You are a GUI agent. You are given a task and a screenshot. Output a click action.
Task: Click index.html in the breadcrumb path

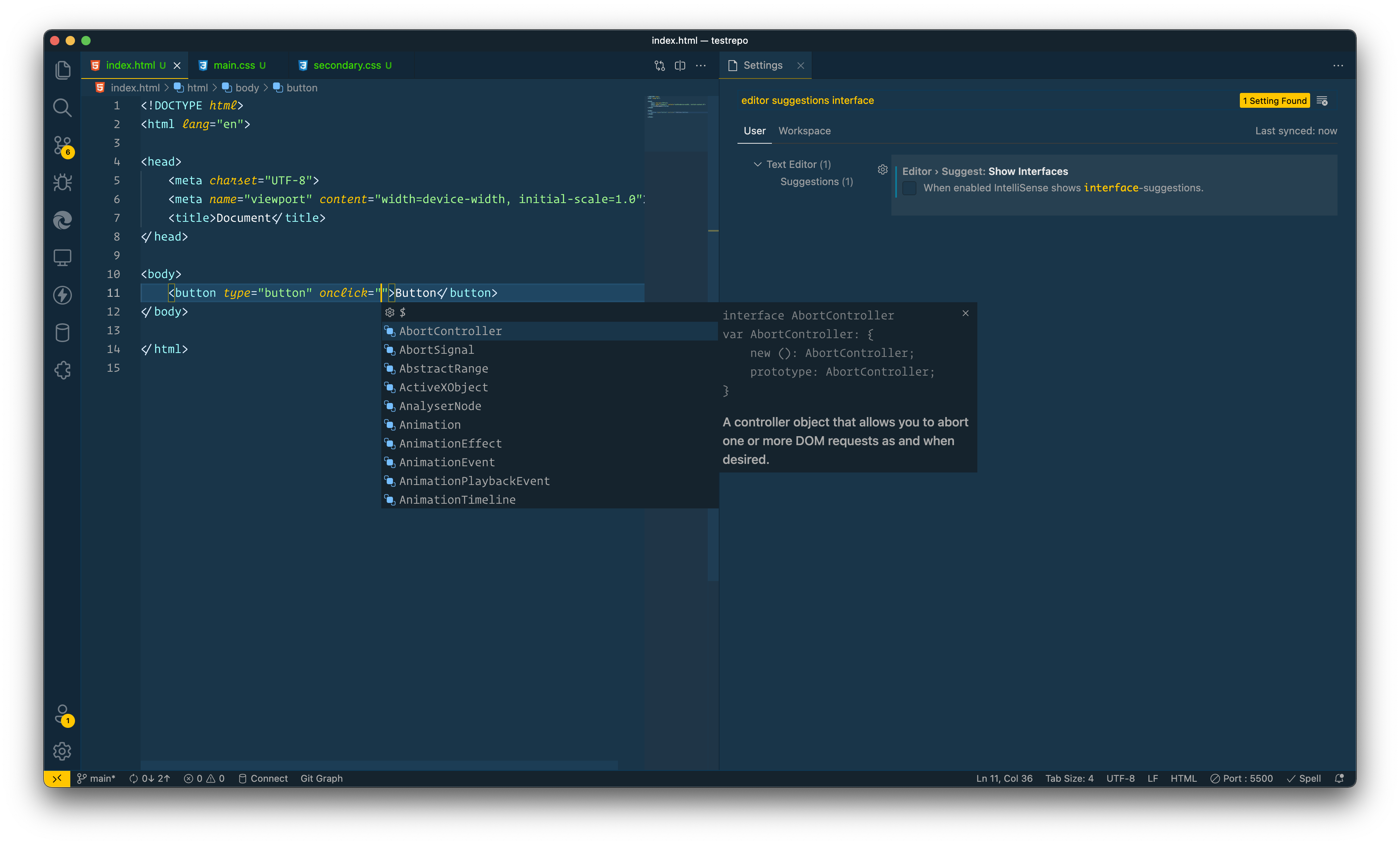pos(135,87)
